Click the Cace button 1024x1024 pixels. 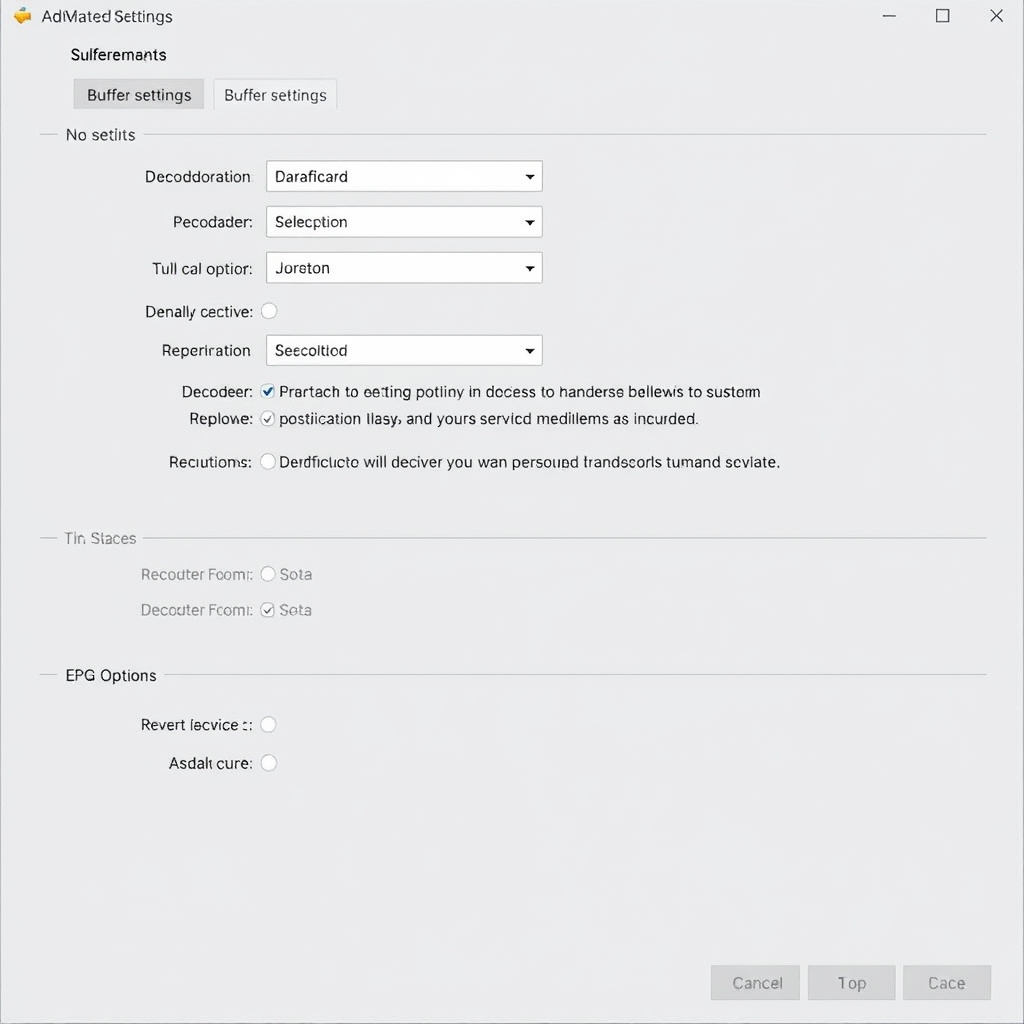(x=947, y=982)
